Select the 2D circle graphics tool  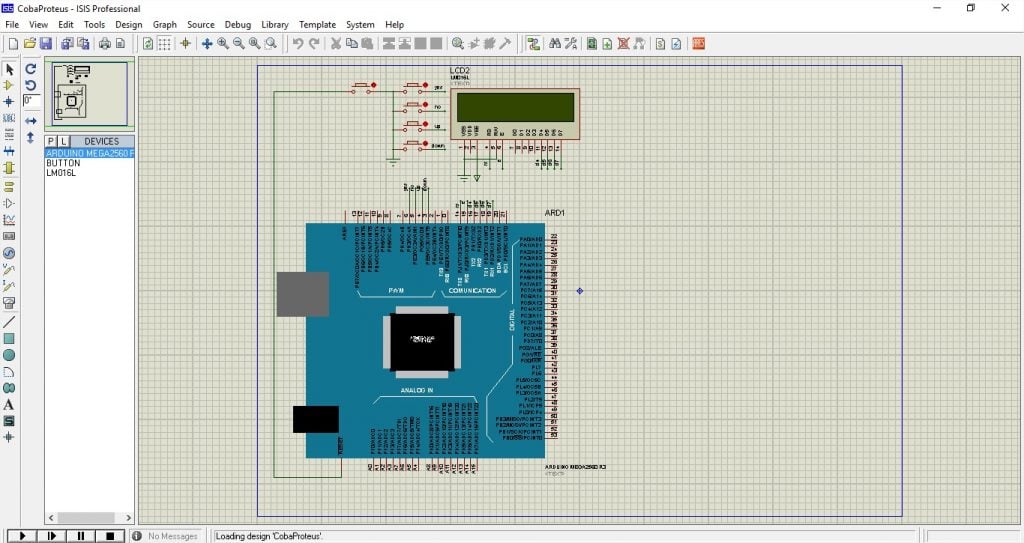tap(9, 355)
